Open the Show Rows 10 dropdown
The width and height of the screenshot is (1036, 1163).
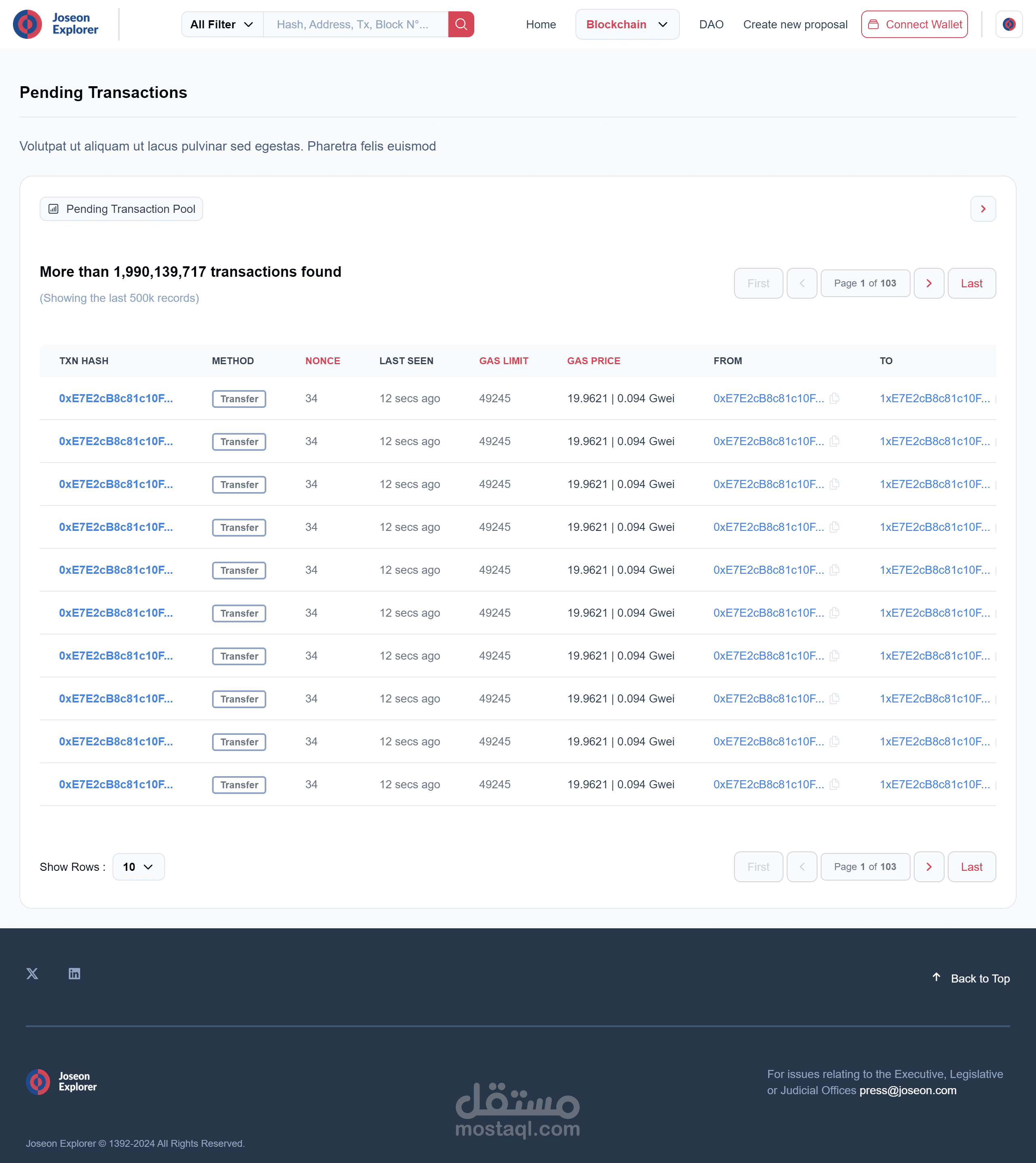(138, 866)
